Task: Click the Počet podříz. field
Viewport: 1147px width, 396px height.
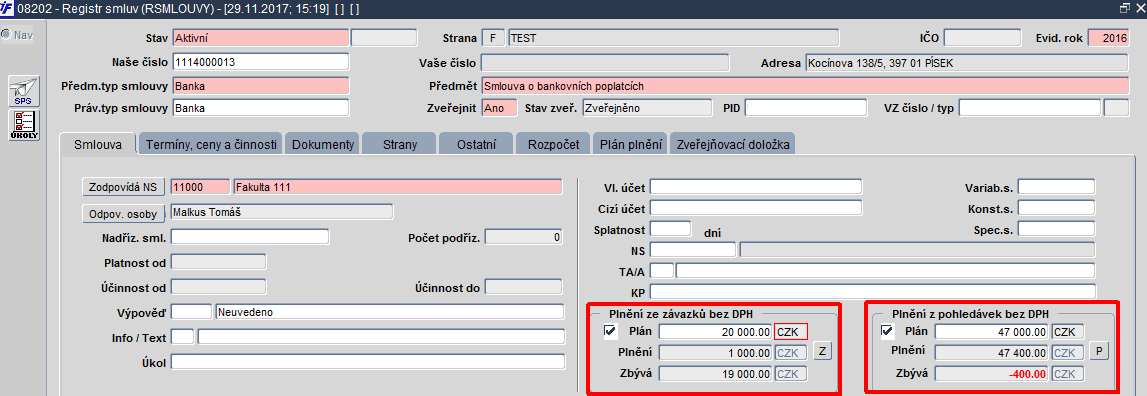Action: (524, 237)
